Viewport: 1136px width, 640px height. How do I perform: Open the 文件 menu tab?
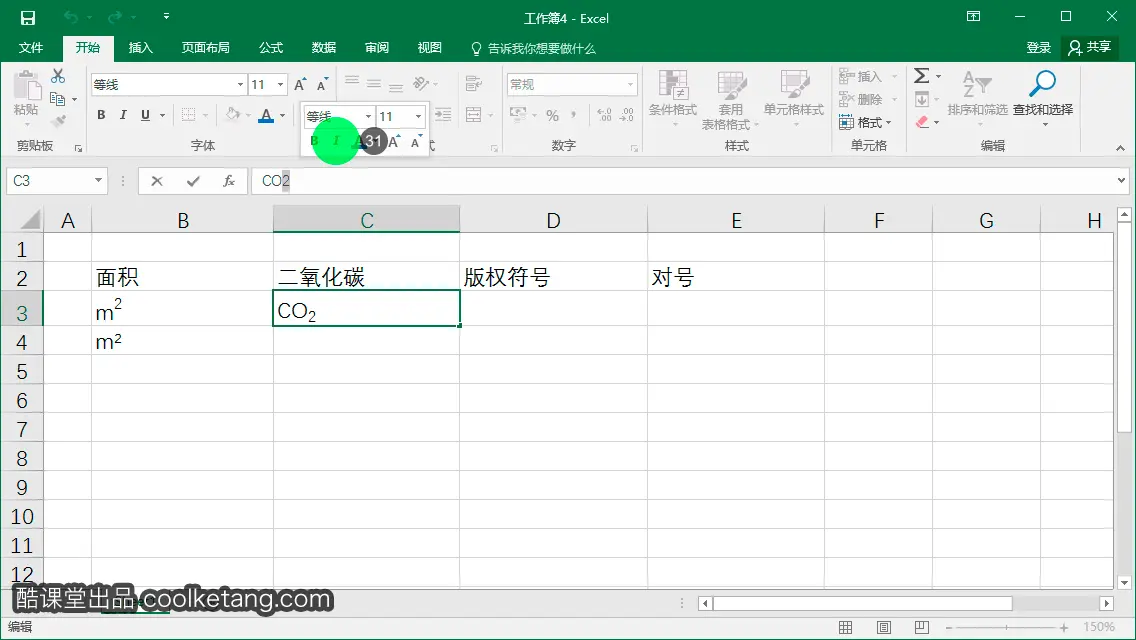click(x=30, y=48)
